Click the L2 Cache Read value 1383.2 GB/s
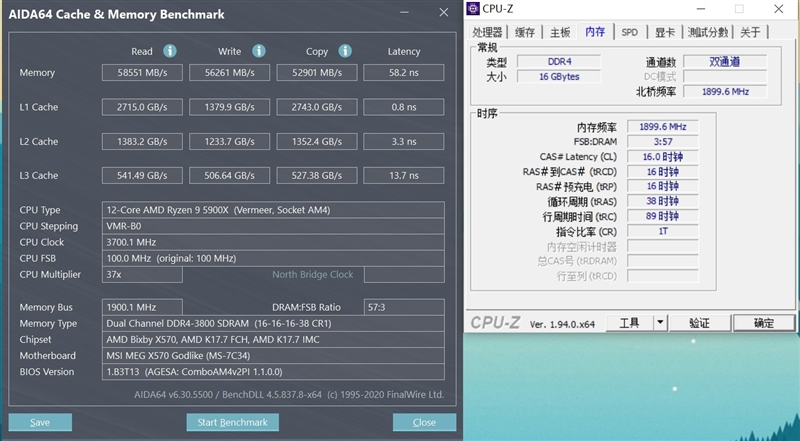Image resolution: width=800 pixels, height=441 pixels. 142,141
